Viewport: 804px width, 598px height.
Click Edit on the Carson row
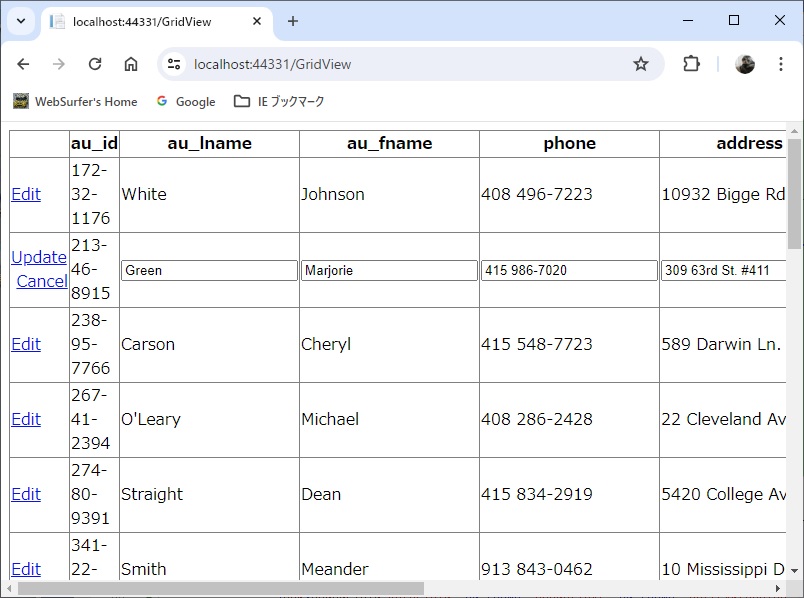click(x=25, y=344)
